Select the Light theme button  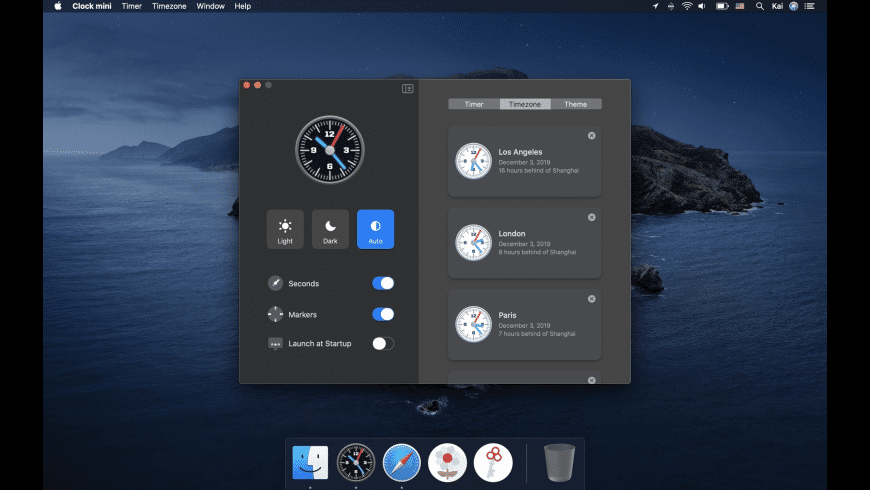285,229
